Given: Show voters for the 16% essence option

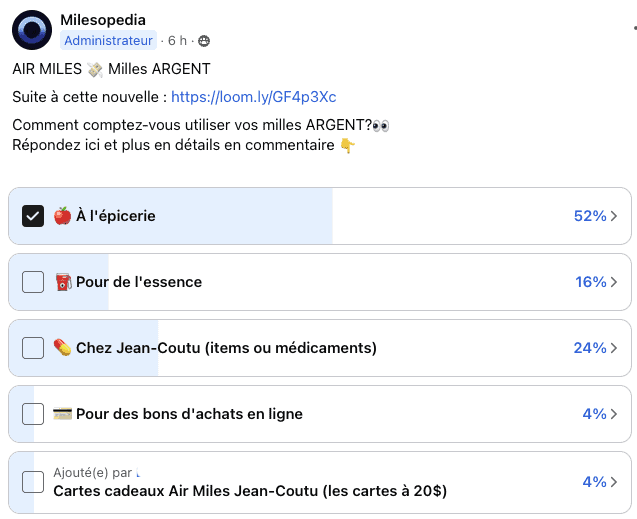Looking at the screenshot, I should [x=595, y=282].
